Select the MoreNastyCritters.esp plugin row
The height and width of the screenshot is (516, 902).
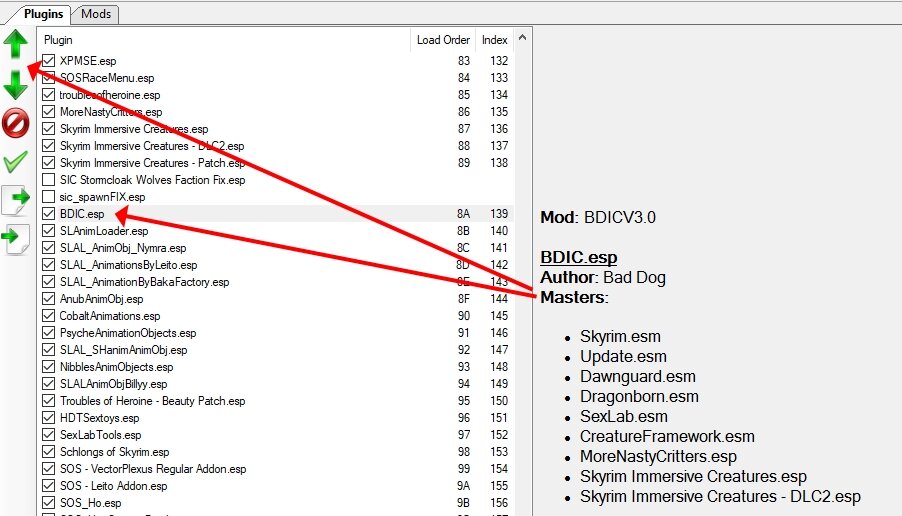(x=276, y=112)
